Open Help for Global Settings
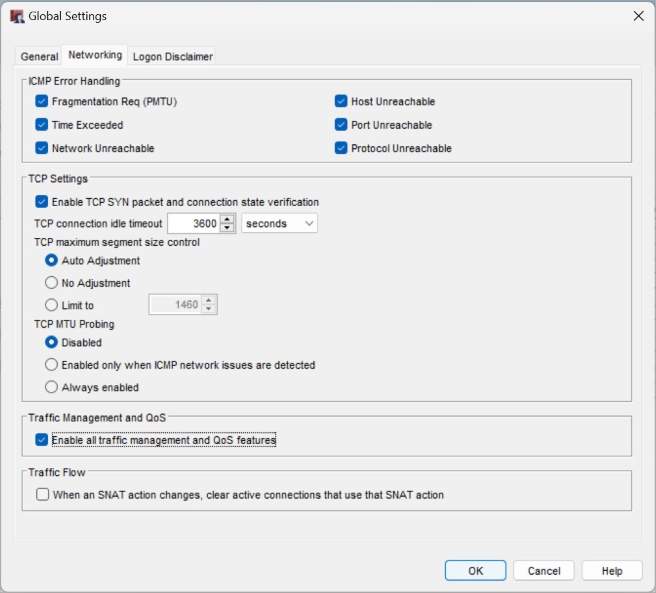 click(612, 570)
